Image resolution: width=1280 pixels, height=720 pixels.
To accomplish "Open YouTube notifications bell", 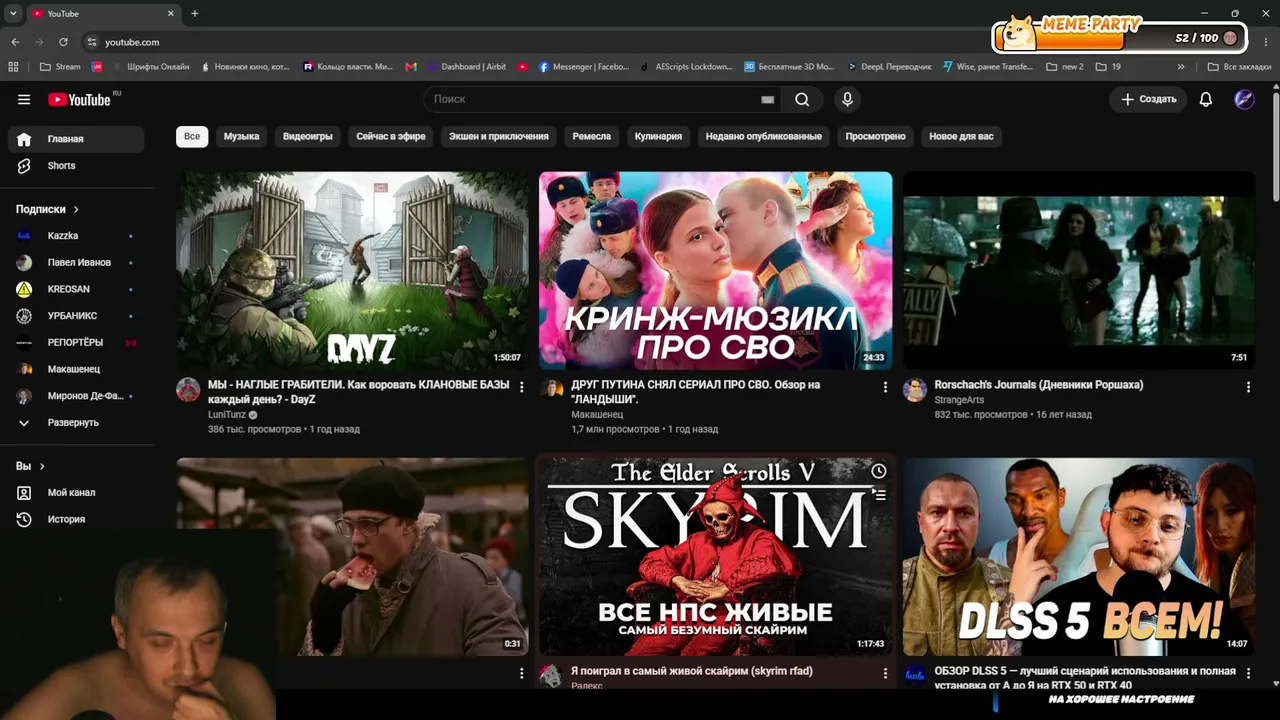I will (x=1206, y=99).
